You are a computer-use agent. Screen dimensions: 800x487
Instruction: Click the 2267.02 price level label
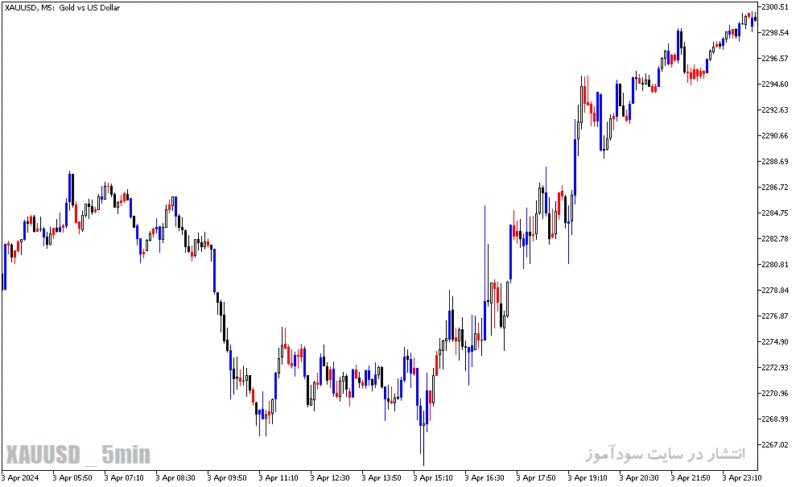point(775,445)
